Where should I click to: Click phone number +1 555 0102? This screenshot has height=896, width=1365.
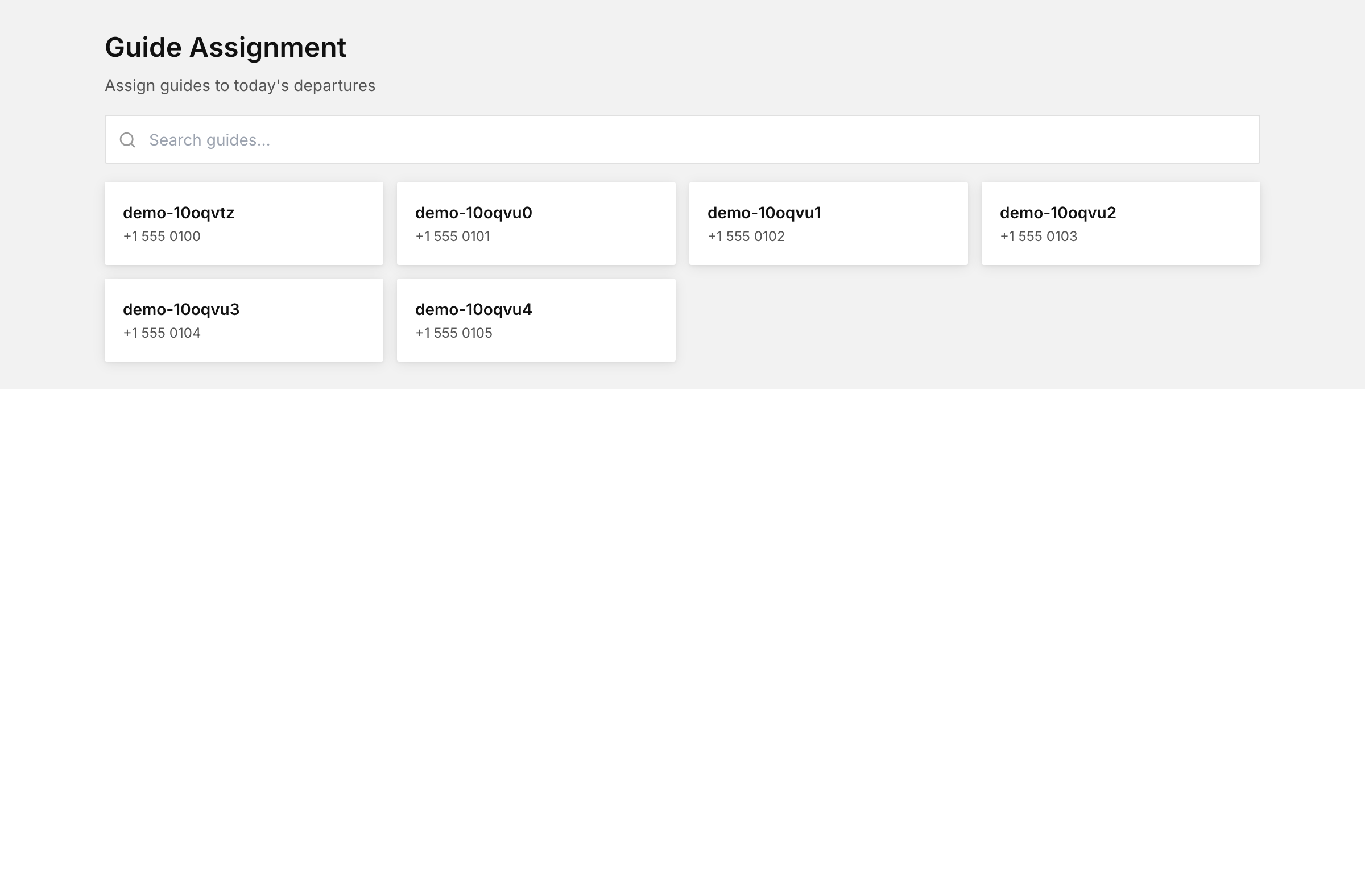[746, 236]
